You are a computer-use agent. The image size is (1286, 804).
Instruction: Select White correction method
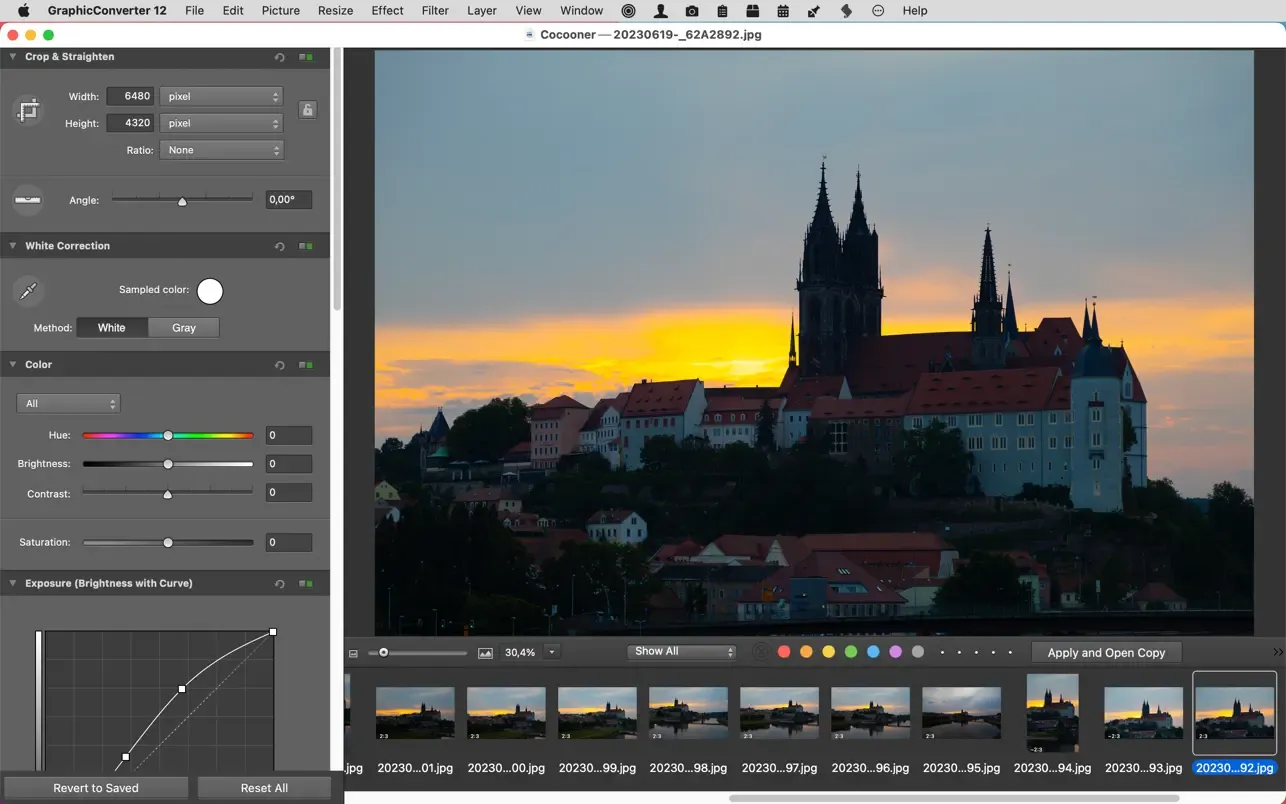click(112, 328)
